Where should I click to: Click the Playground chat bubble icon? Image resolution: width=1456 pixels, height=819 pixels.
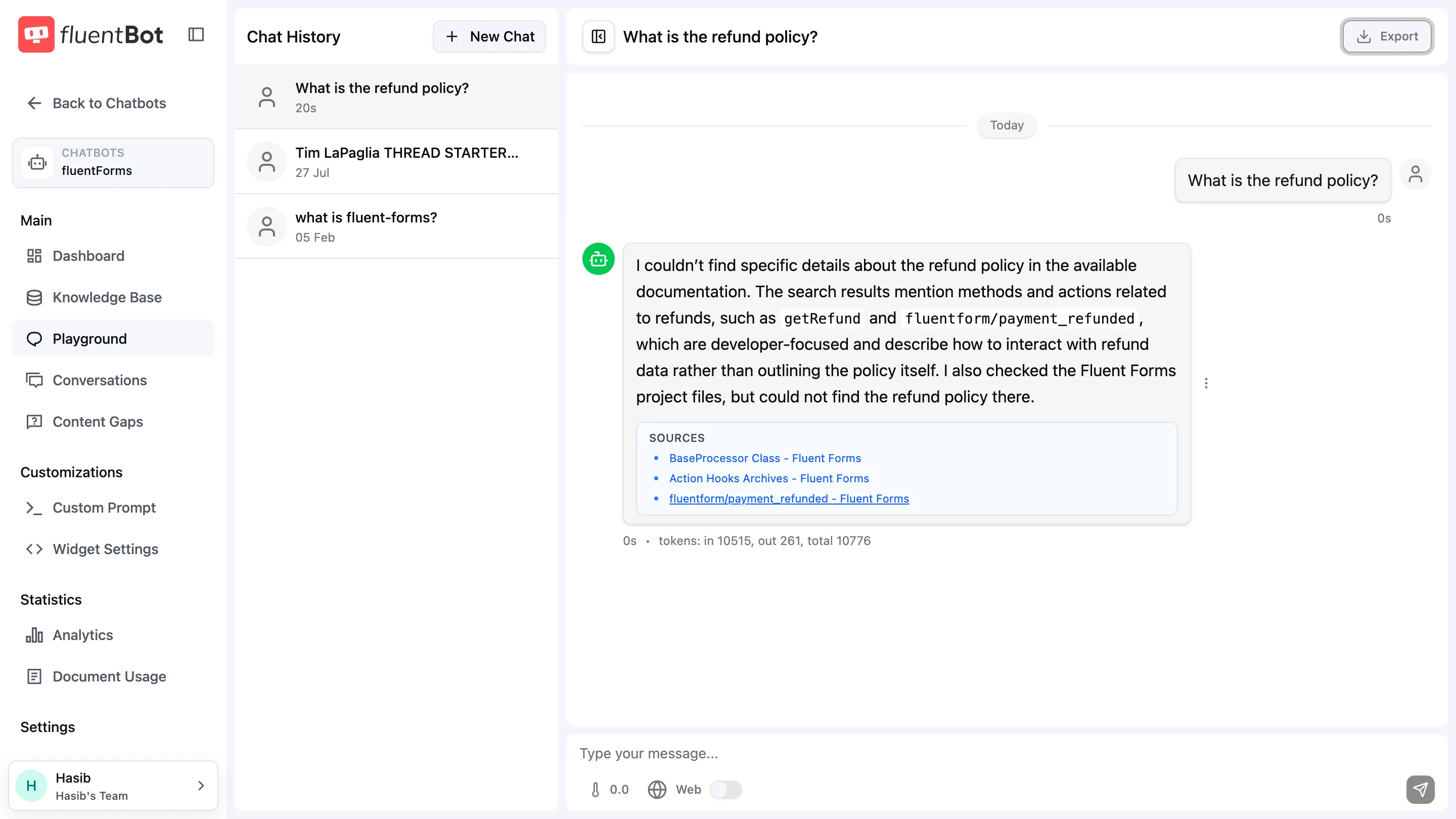[34, 339]
